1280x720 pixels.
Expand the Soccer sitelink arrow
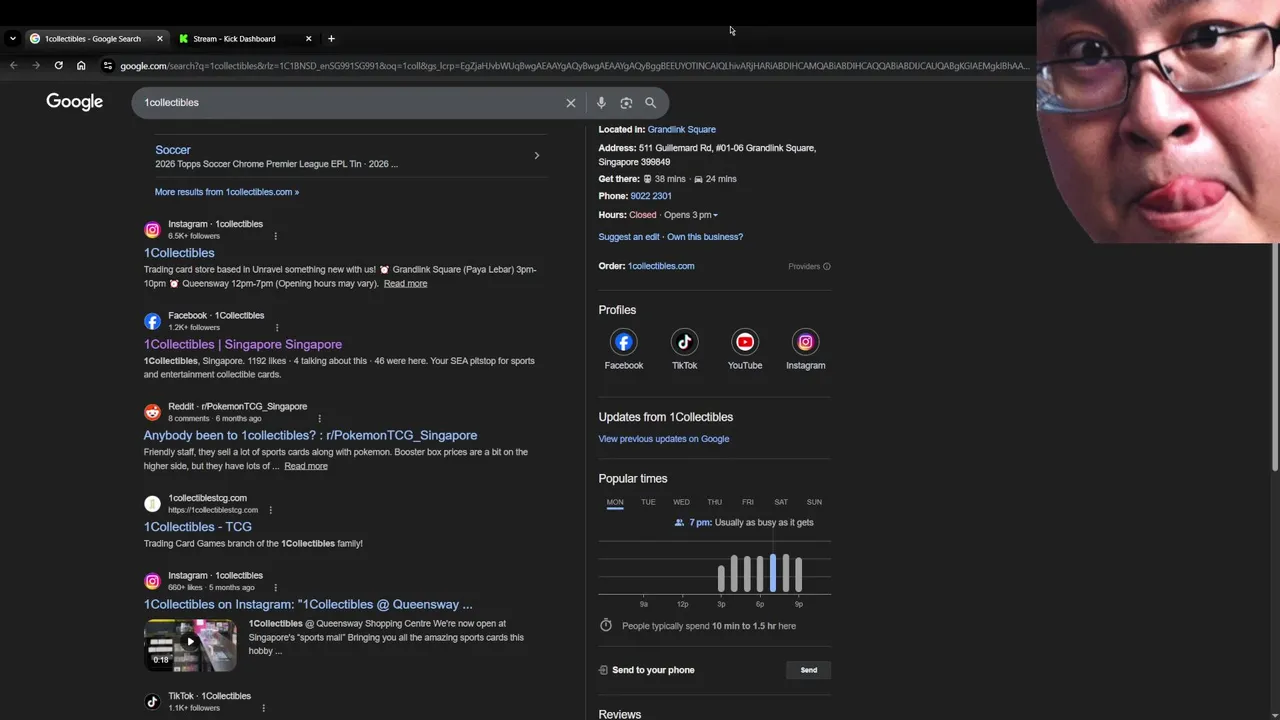(x=536, y=156)
